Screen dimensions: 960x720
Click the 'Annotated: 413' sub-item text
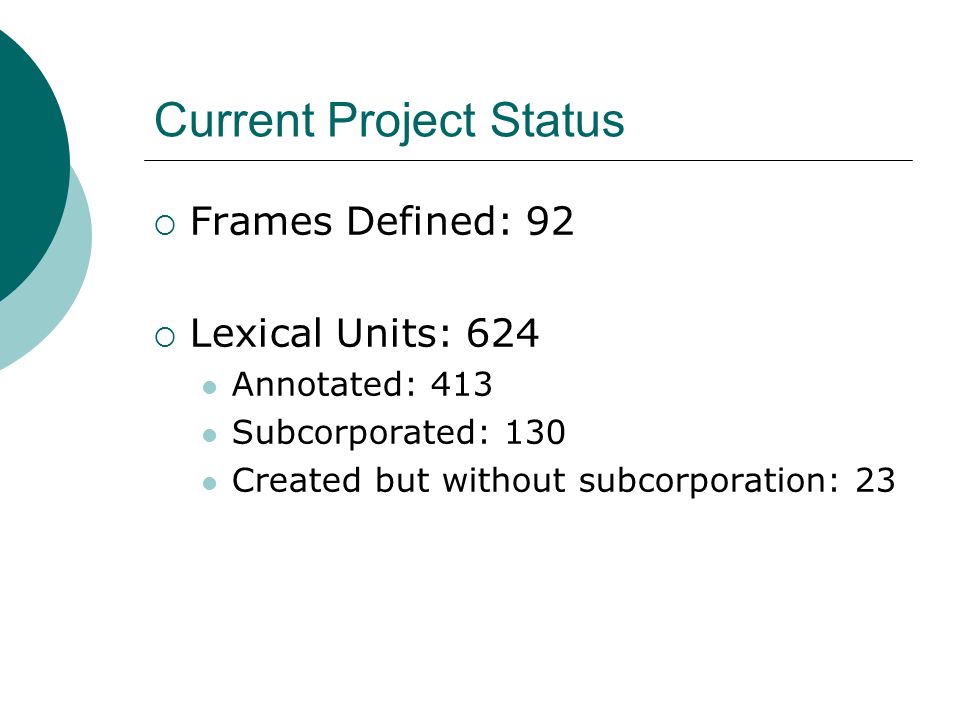point(362,384)
